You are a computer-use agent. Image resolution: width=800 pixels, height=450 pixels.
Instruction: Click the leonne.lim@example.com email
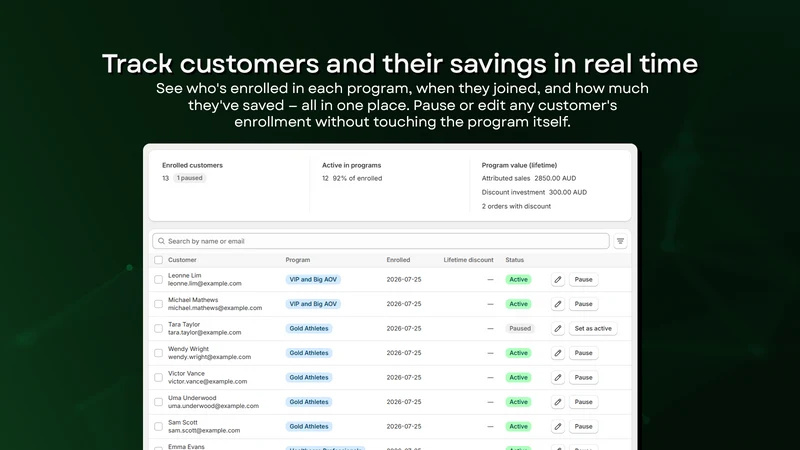205,284
